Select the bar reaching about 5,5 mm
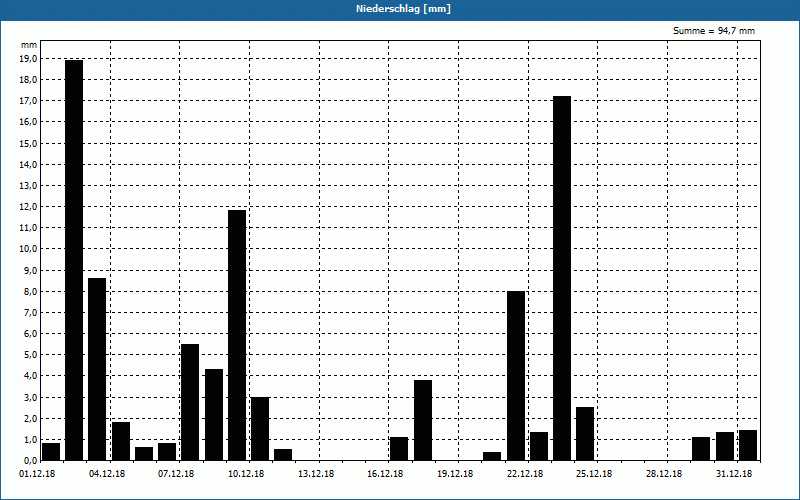This screenshot has height=500, width=800. [190, 403]
